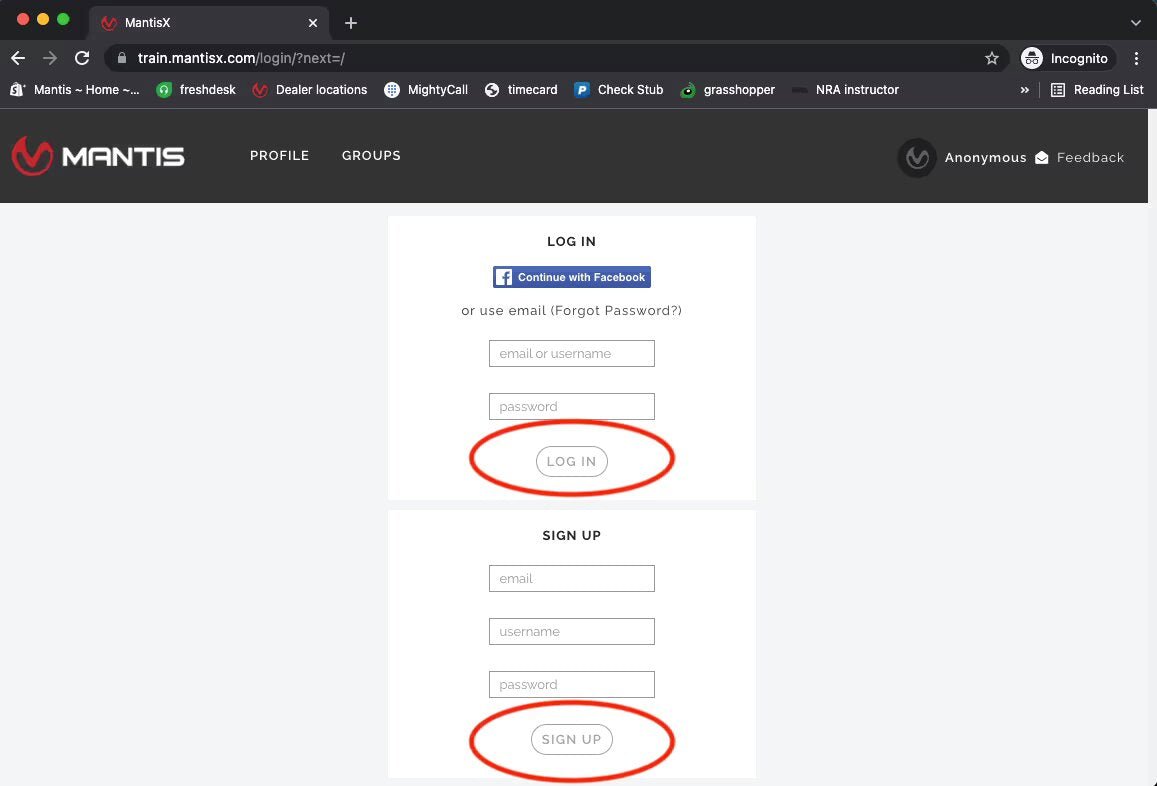Open the GROUPS nav item
This screenshot has width=1157, height=786.
click(x=371, y=156)
